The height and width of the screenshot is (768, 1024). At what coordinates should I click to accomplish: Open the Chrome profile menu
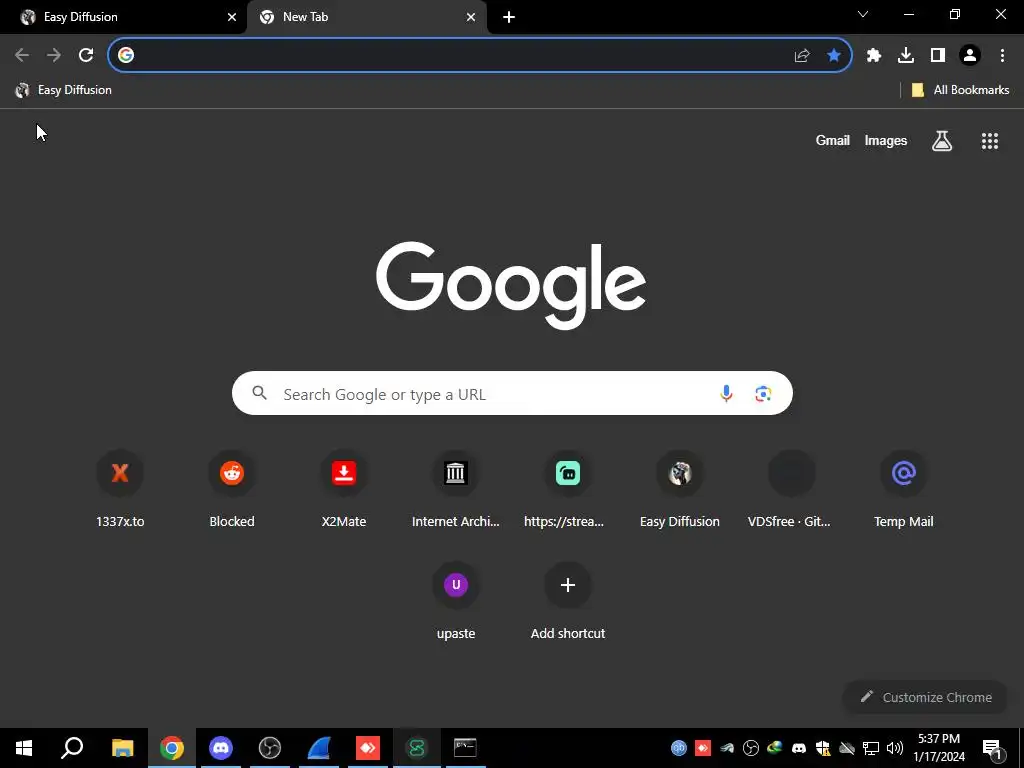970,56
